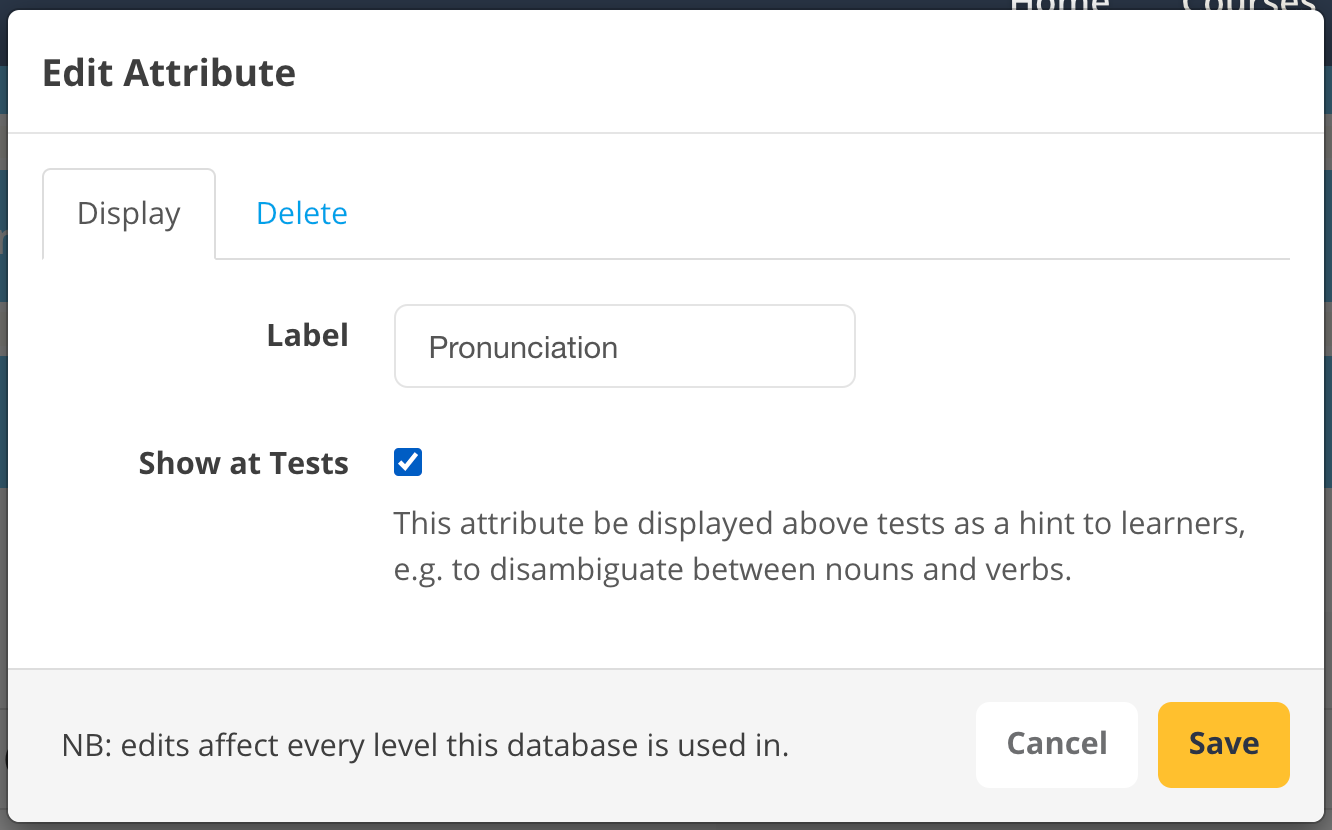Switch to the Display tab
The width and height of the screenshot is (1332, 830).
point(129,214)
